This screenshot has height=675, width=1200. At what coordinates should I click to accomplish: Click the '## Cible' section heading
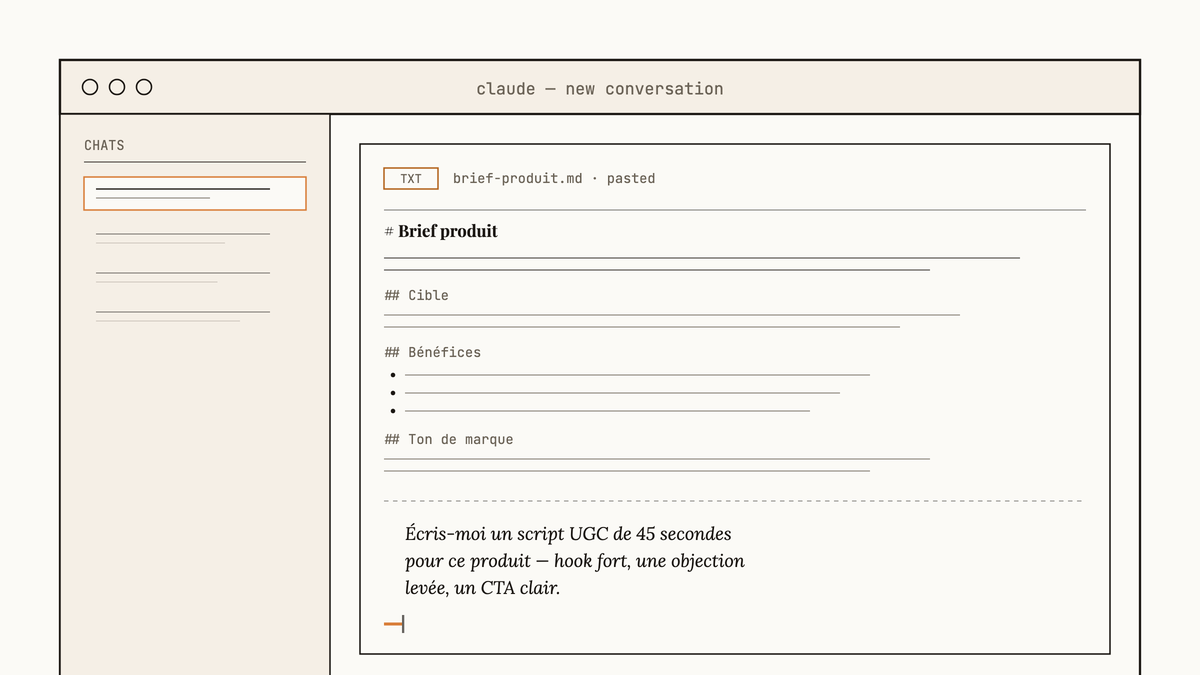click(416, 295)
